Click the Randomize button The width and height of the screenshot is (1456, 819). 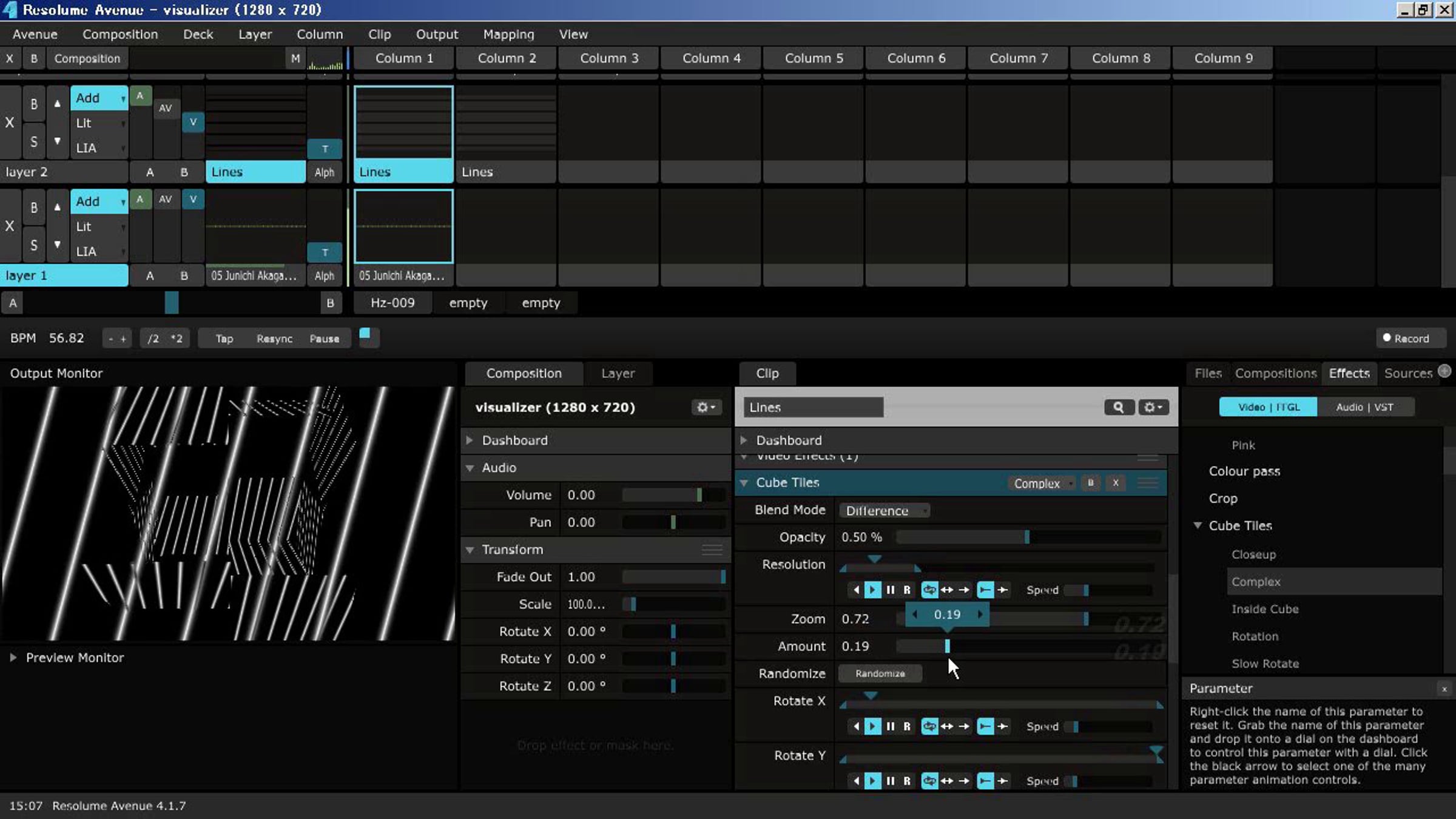tap(880, 673)
